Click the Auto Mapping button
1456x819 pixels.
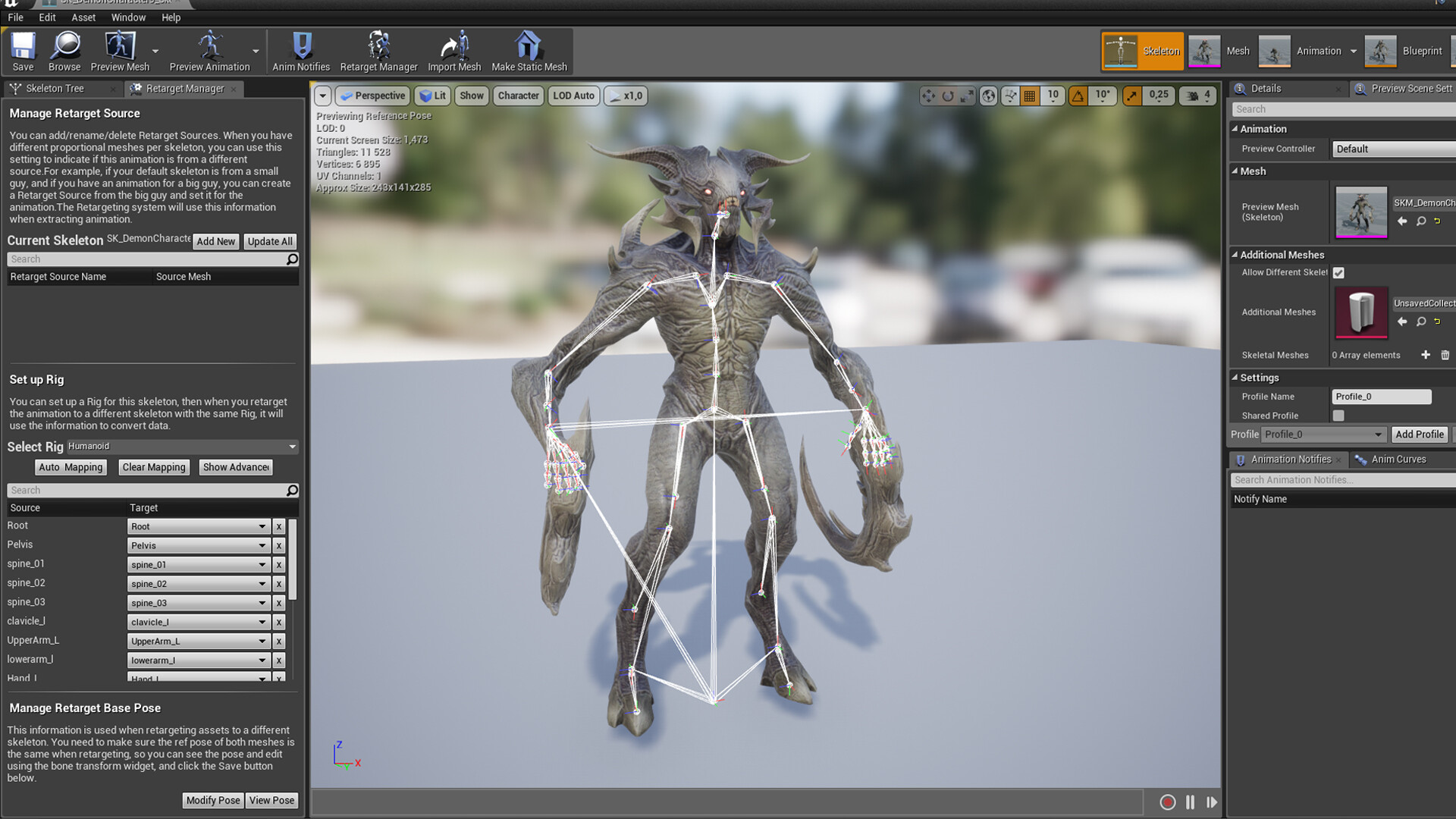[x=71, y=467]
